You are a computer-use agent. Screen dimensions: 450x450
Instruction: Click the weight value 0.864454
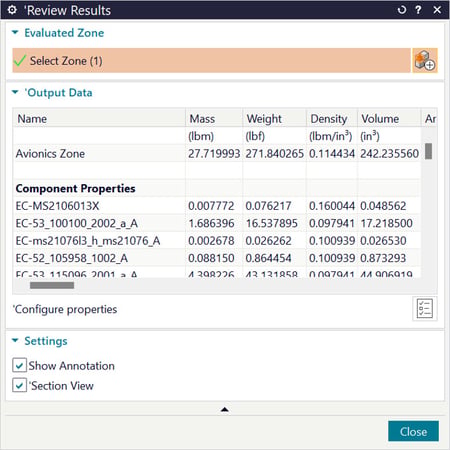click(x=268, y=258)
